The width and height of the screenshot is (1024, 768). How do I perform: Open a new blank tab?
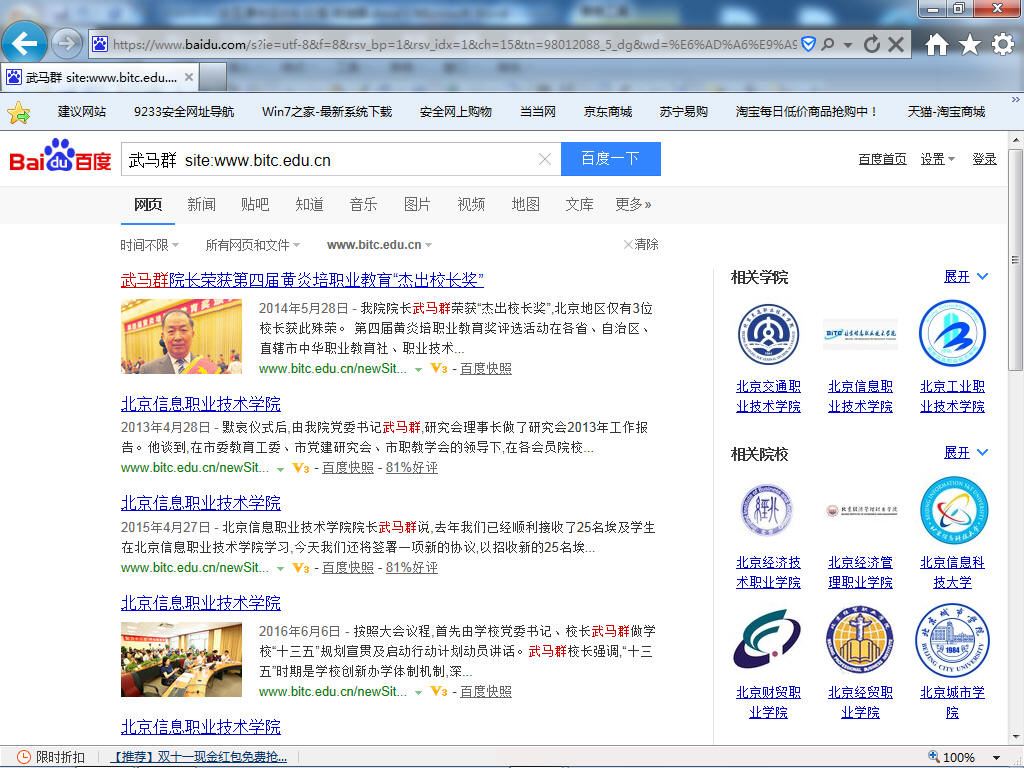click(213, 77)
